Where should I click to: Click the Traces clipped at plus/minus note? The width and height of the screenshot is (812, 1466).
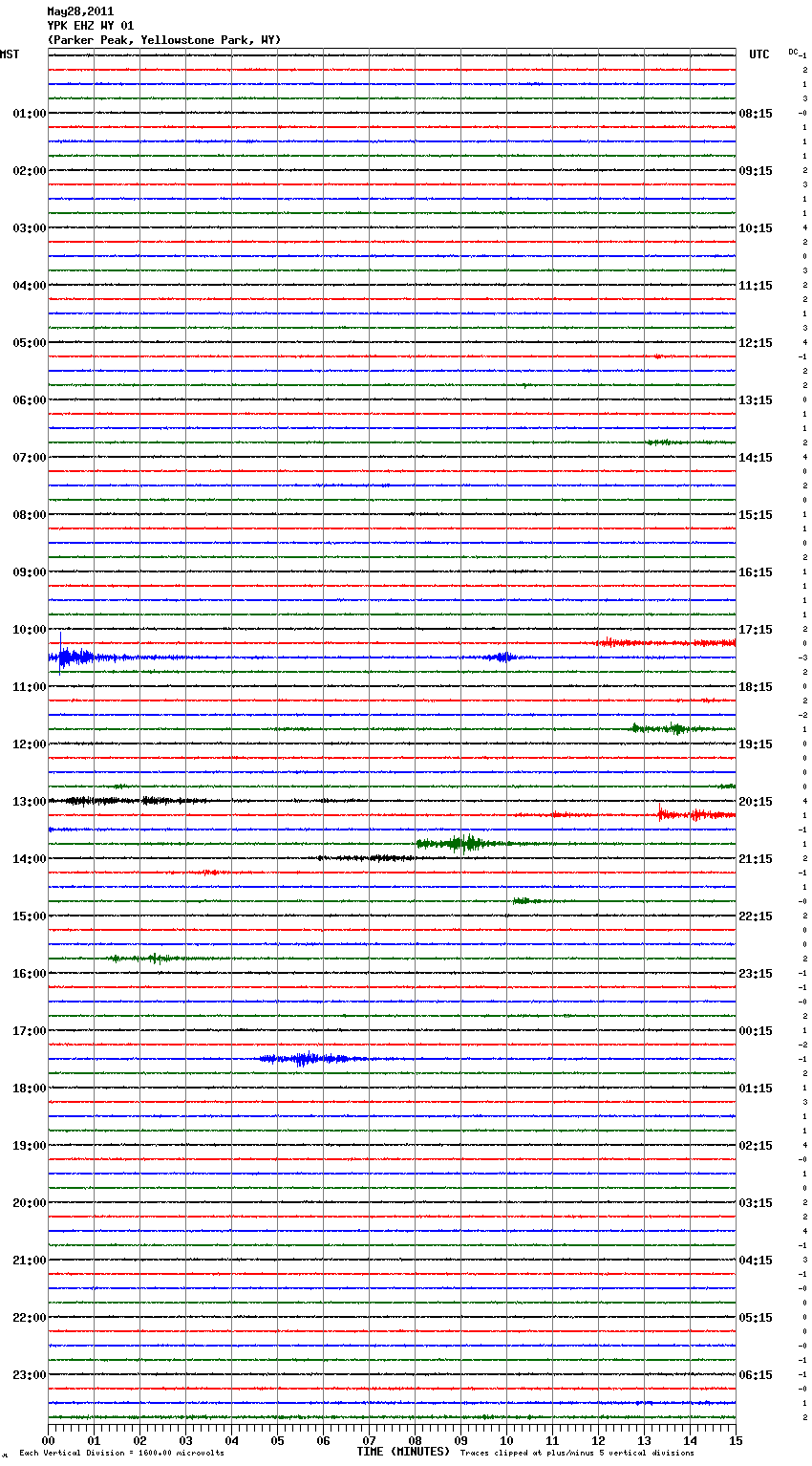pyautogui.click(x=577, y=1454)
